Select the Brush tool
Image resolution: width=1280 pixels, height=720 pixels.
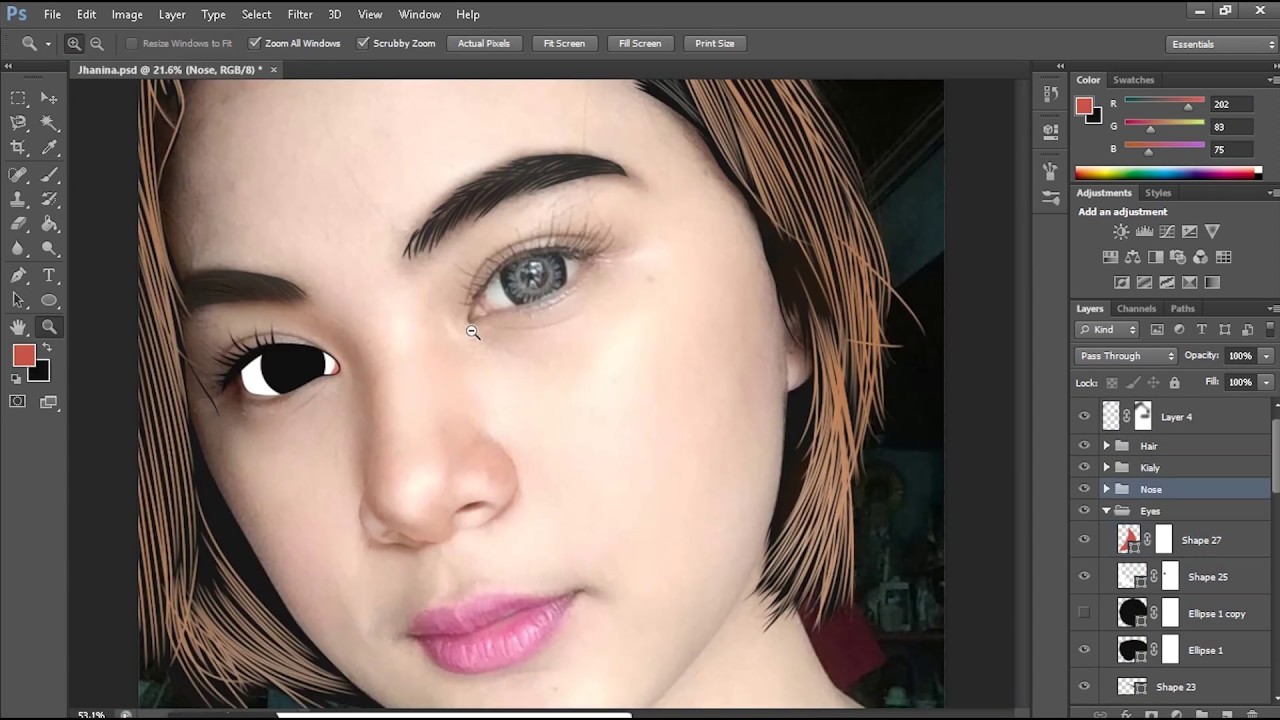tap(49, 175)
